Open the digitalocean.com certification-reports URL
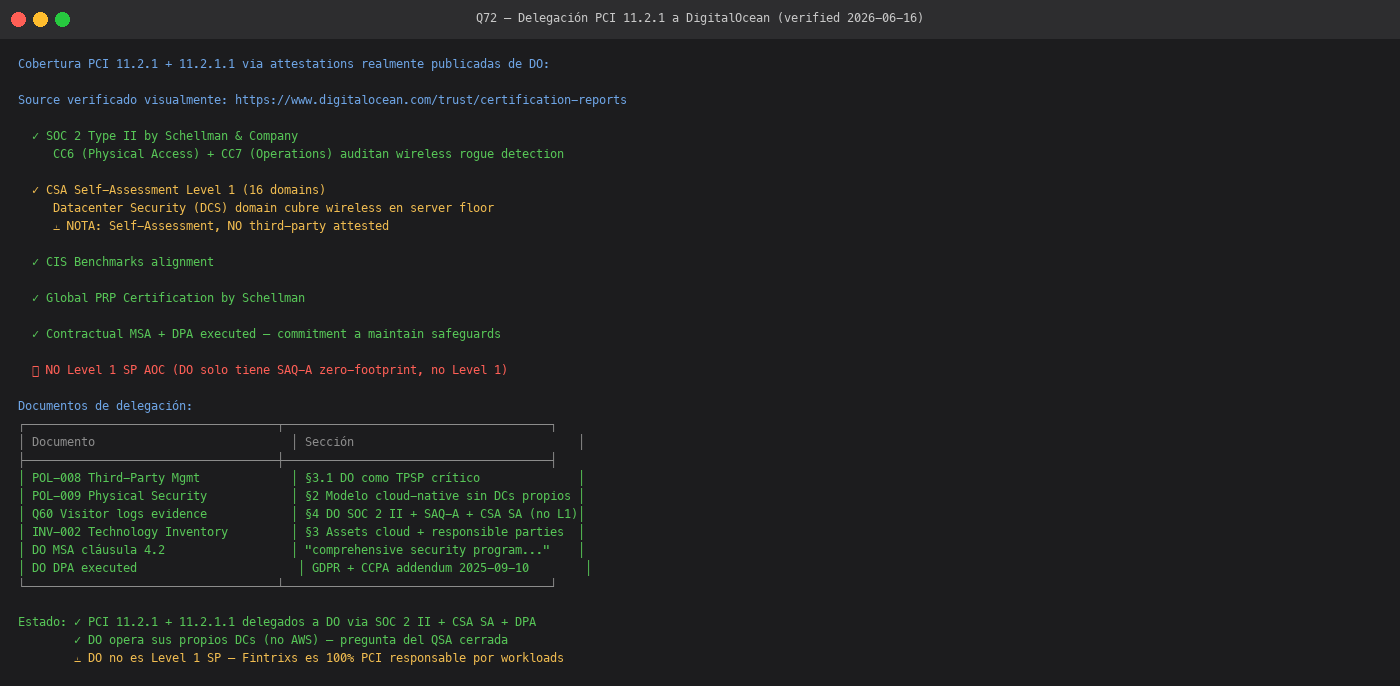 (431, 100)
